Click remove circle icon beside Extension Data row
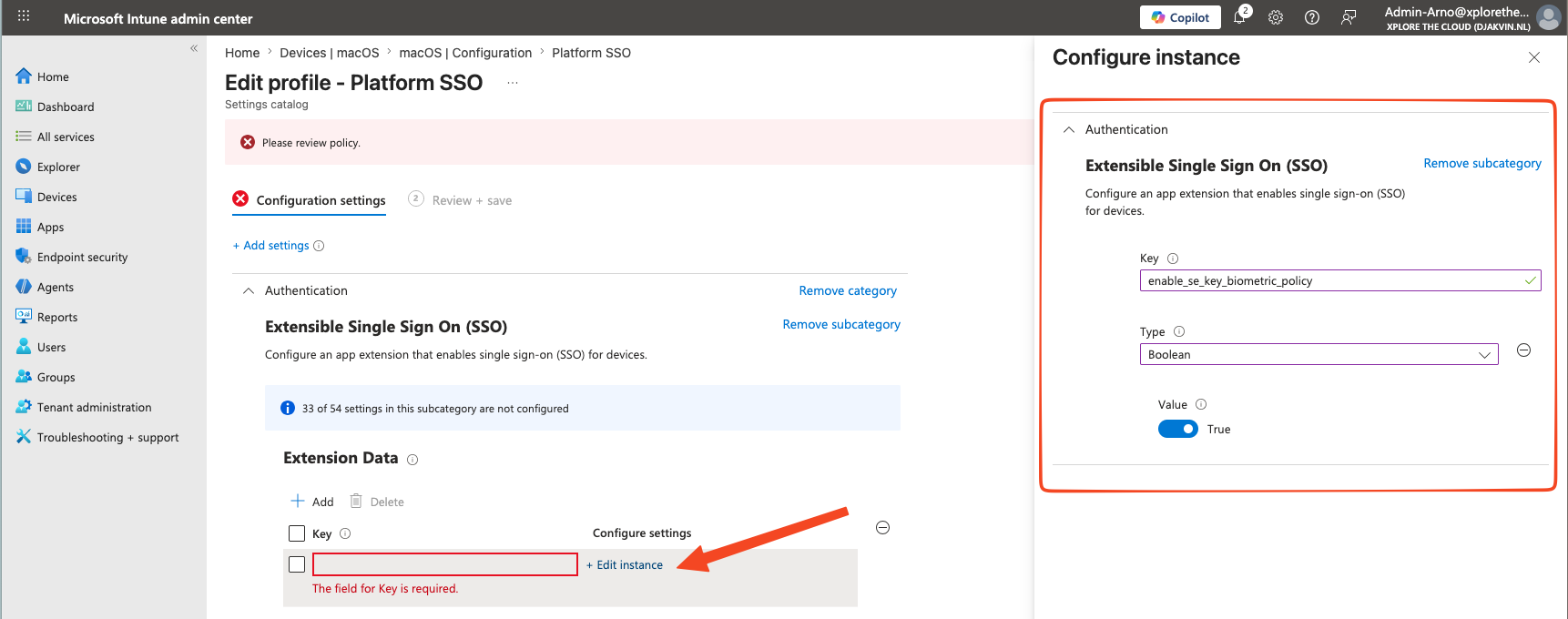Image resolution: width=1568 pixels, height=619 pixels. click(882, 528)
